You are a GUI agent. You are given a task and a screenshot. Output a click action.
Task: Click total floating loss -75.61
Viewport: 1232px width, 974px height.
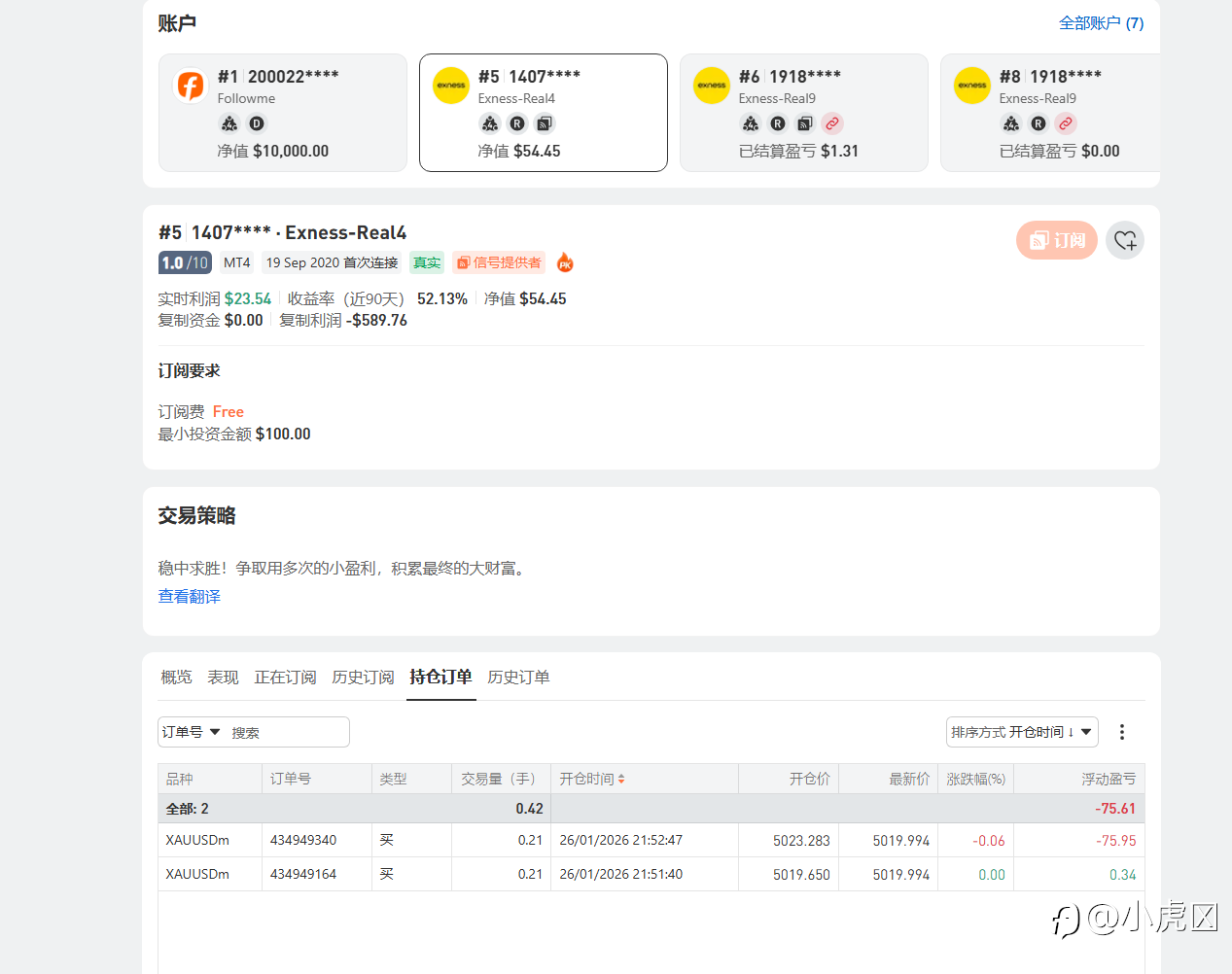[x=1115, y=809]
